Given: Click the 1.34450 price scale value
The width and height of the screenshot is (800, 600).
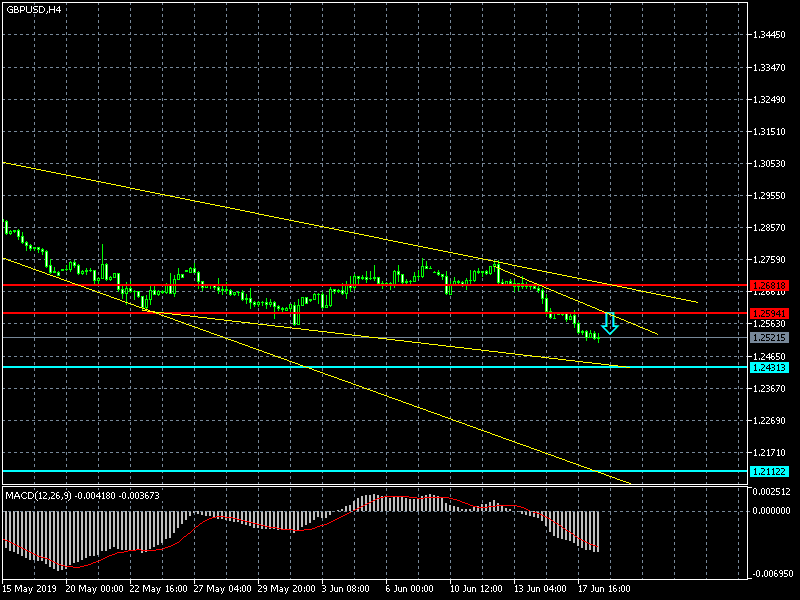Looking at the screenshot, I should (x=772, y=35).
